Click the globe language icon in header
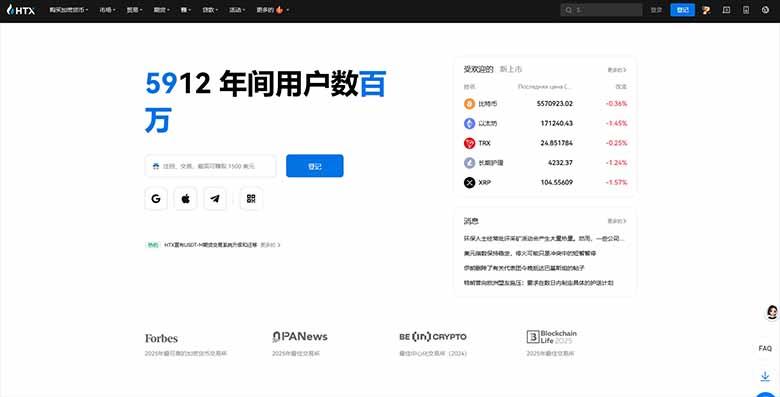Viewport: 780px width, 397px height. pyautogui.click(x=765, y=10)
